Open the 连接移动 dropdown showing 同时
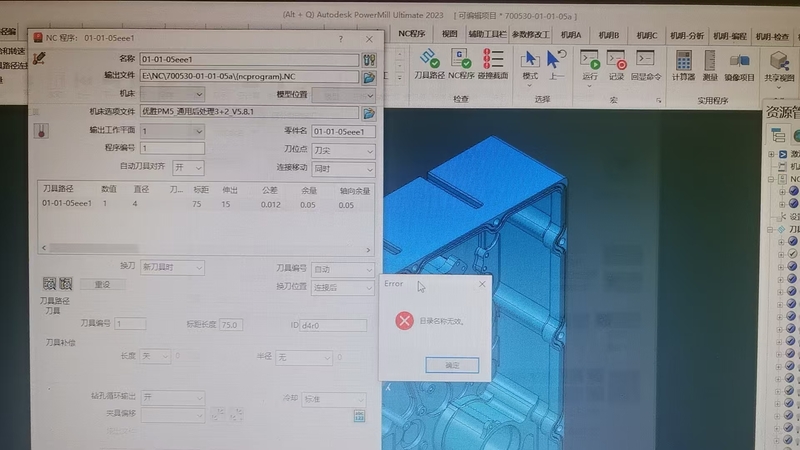This screenshot has height=450, width=800. tap(343, 169)
